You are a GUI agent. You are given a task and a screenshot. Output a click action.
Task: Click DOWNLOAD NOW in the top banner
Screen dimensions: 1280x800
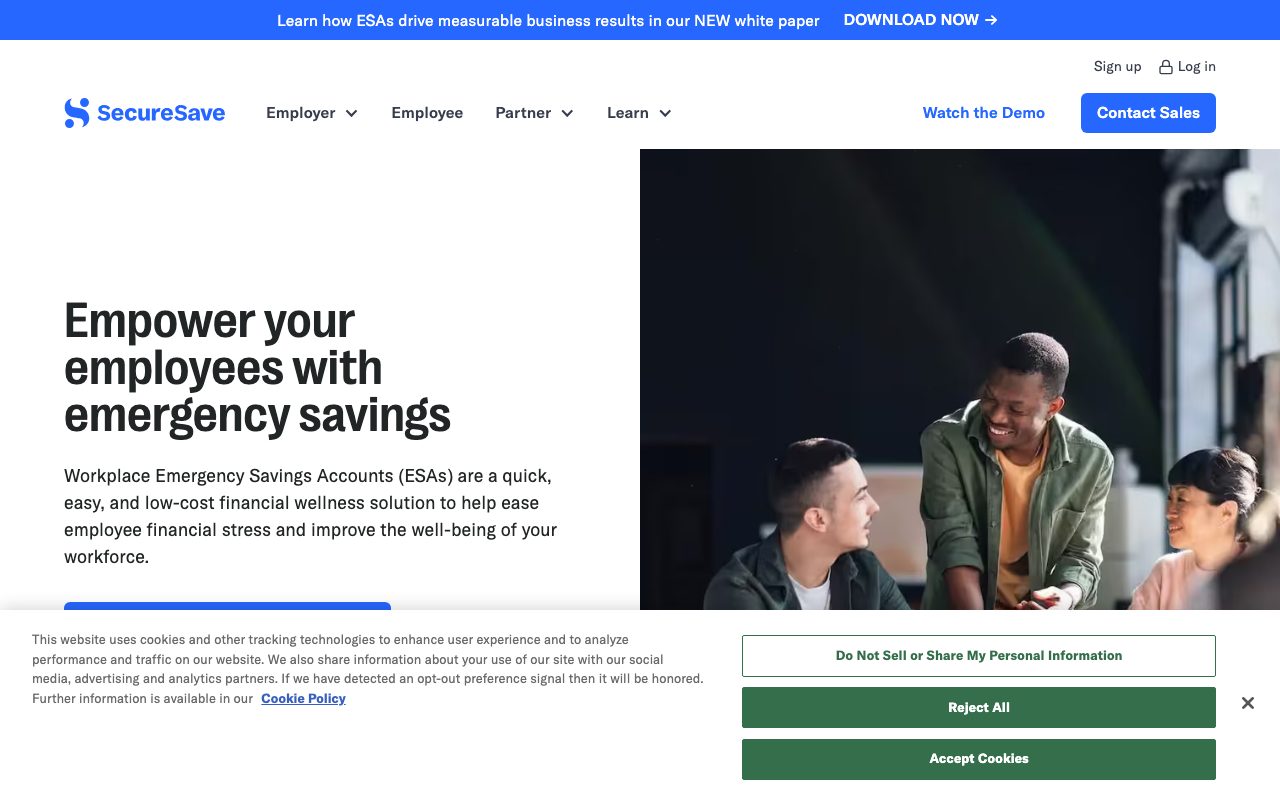[x=920, y=20]
